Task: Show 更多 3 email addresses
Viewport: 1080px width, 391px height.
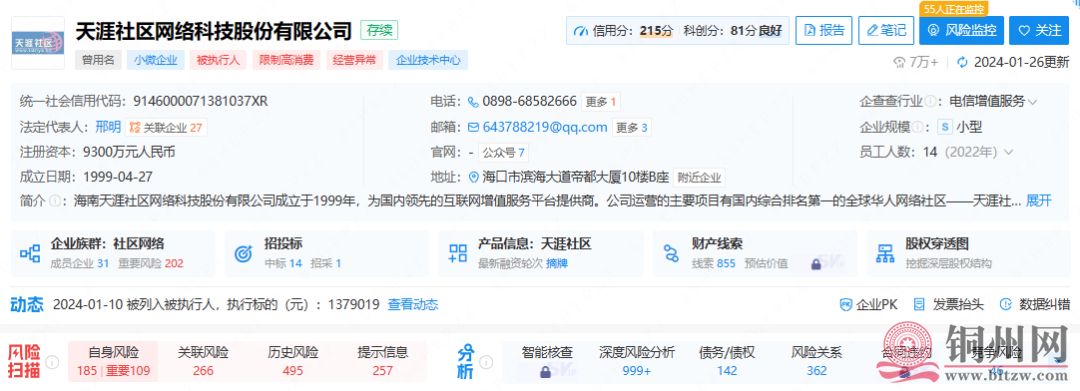Action: (631, 127)
